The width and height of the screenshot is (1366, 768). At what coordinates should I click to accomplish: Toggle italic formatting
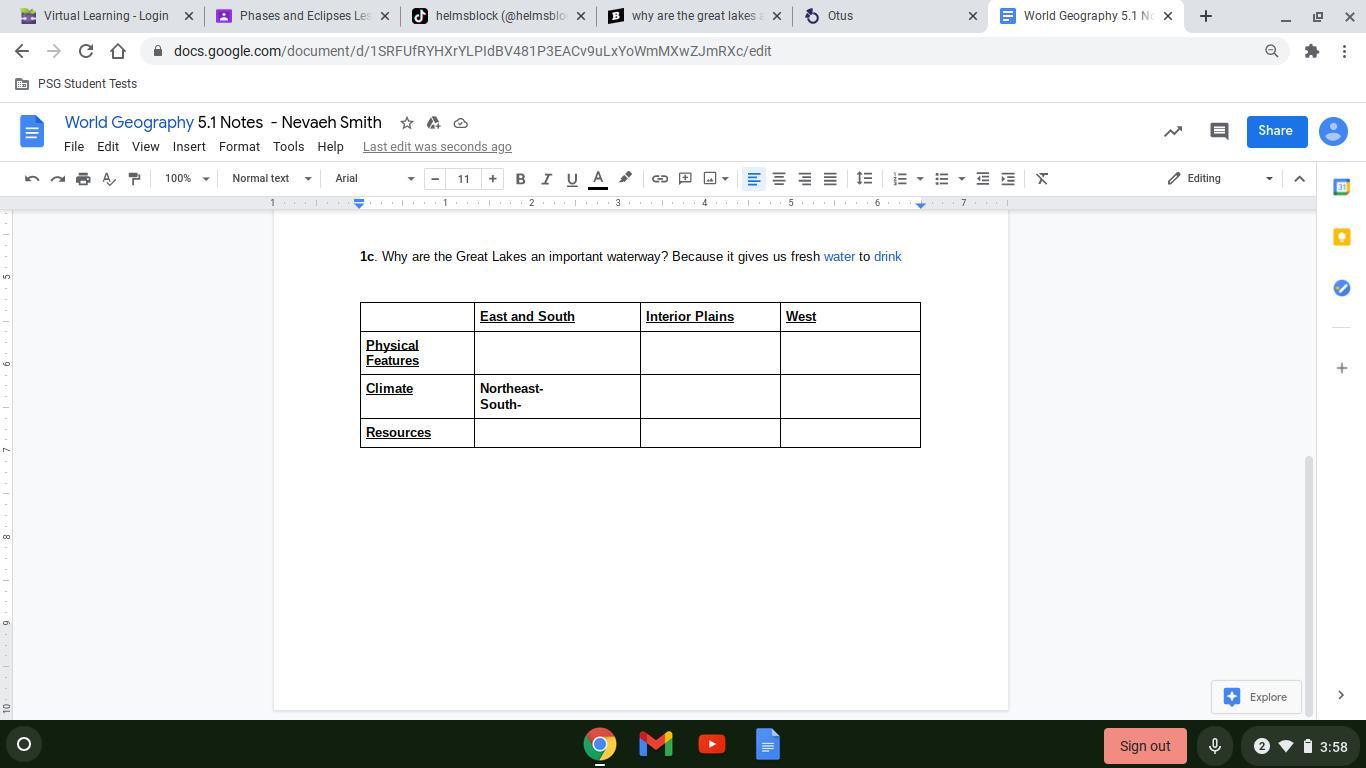tap(546, 179)
